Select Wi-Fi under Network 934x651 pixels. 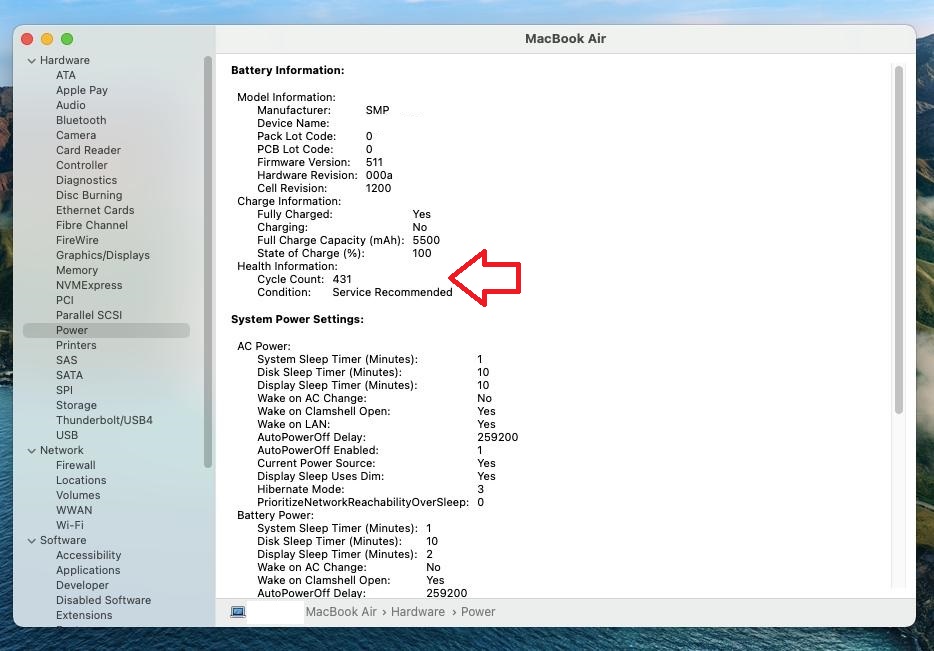tap(70, 525)
